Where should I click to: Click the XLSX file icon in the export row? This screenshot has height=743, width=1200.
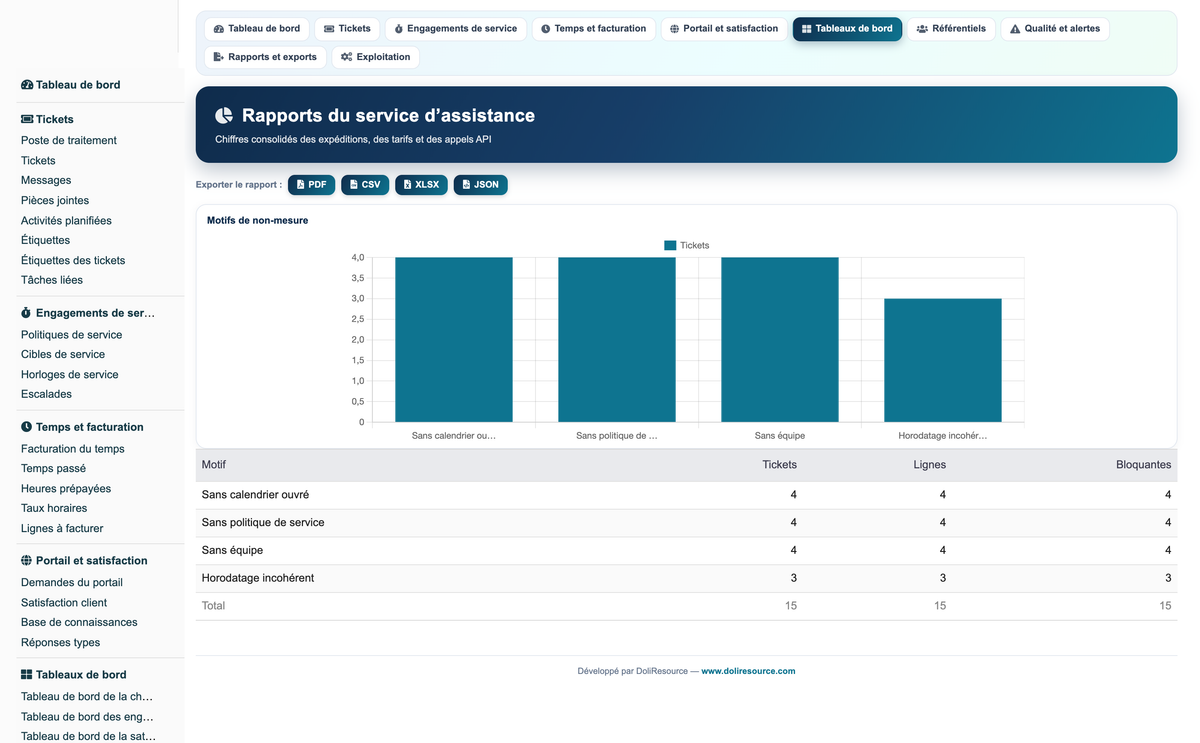point(408,185)
